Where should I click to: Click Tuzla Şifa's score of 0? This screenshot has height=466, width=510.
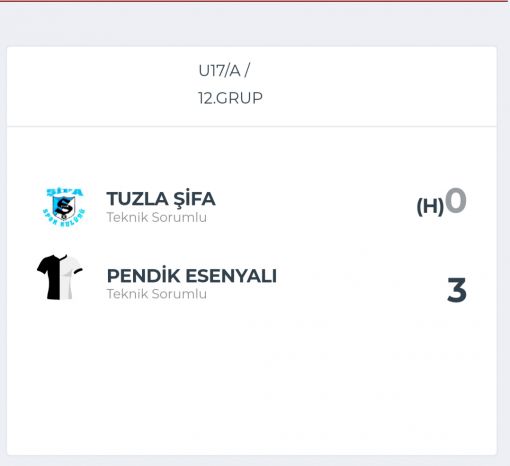pyautogui.click(x=456, y=200)
